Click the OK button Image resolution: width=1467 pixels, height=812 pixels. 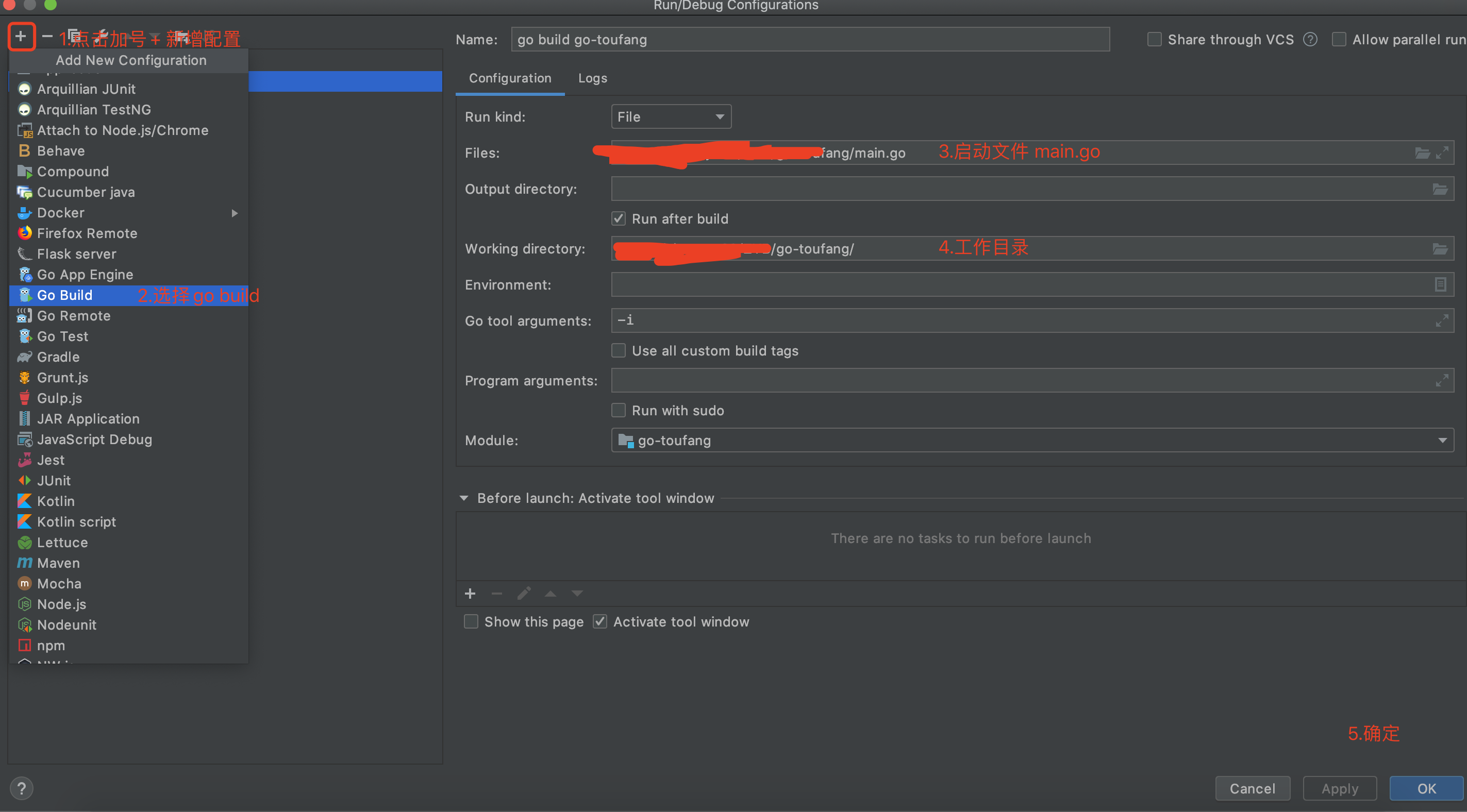(x=1426, y=788)
